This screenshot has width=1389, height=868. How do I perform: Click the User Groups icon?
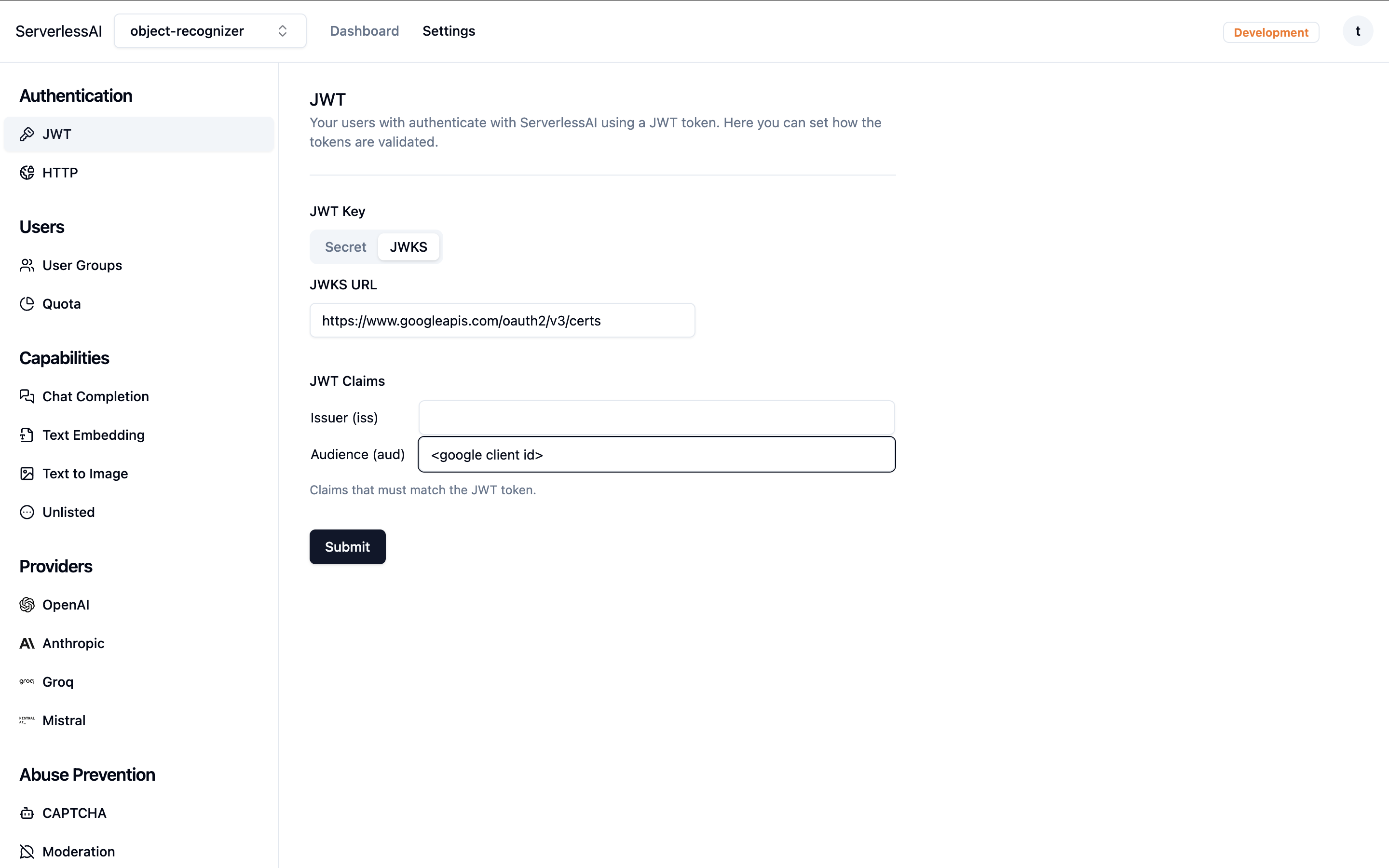tap(27, 265)
